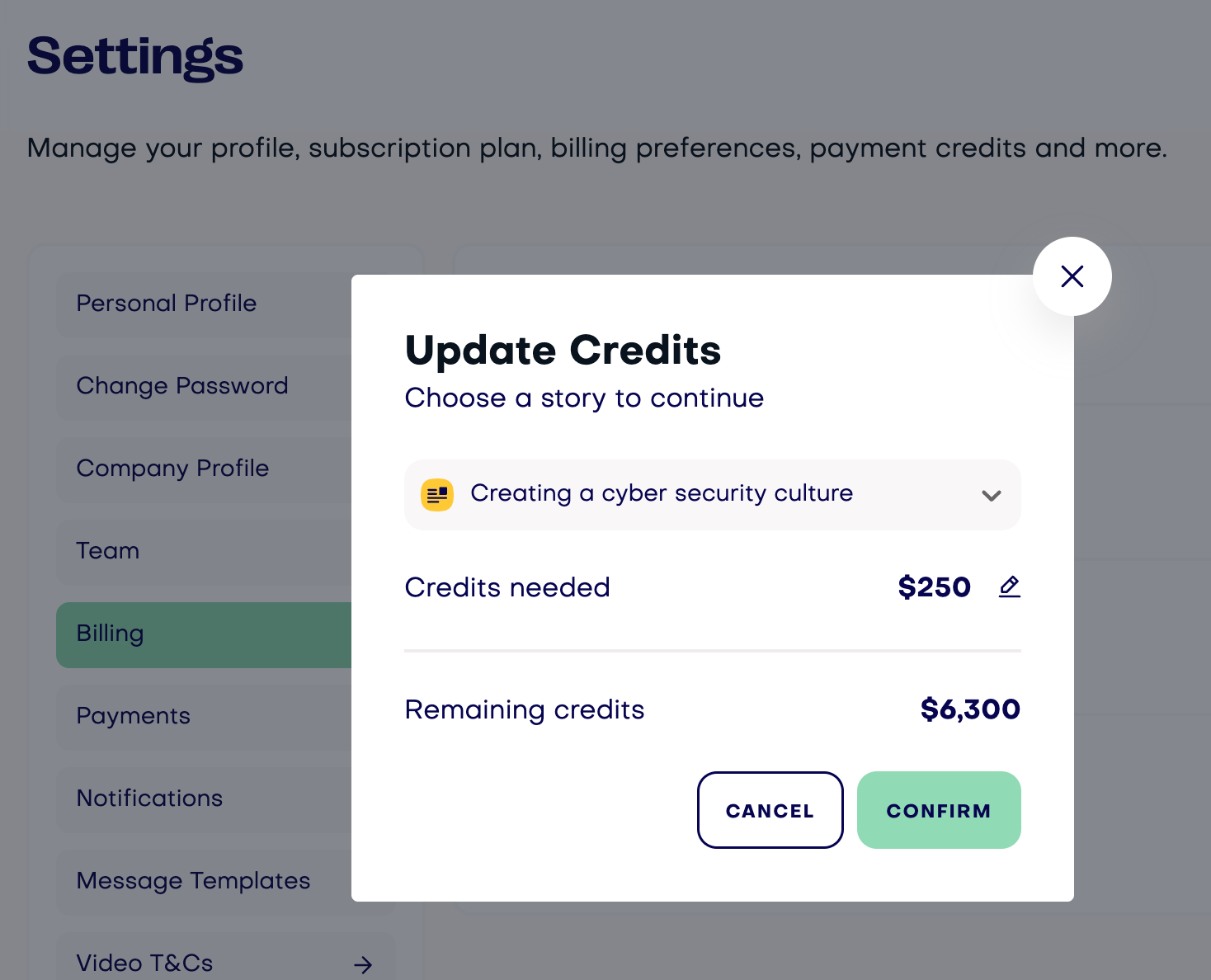Click the Update Credits dialog title
Screen dimensions: 1211x980
click(563, 351)
